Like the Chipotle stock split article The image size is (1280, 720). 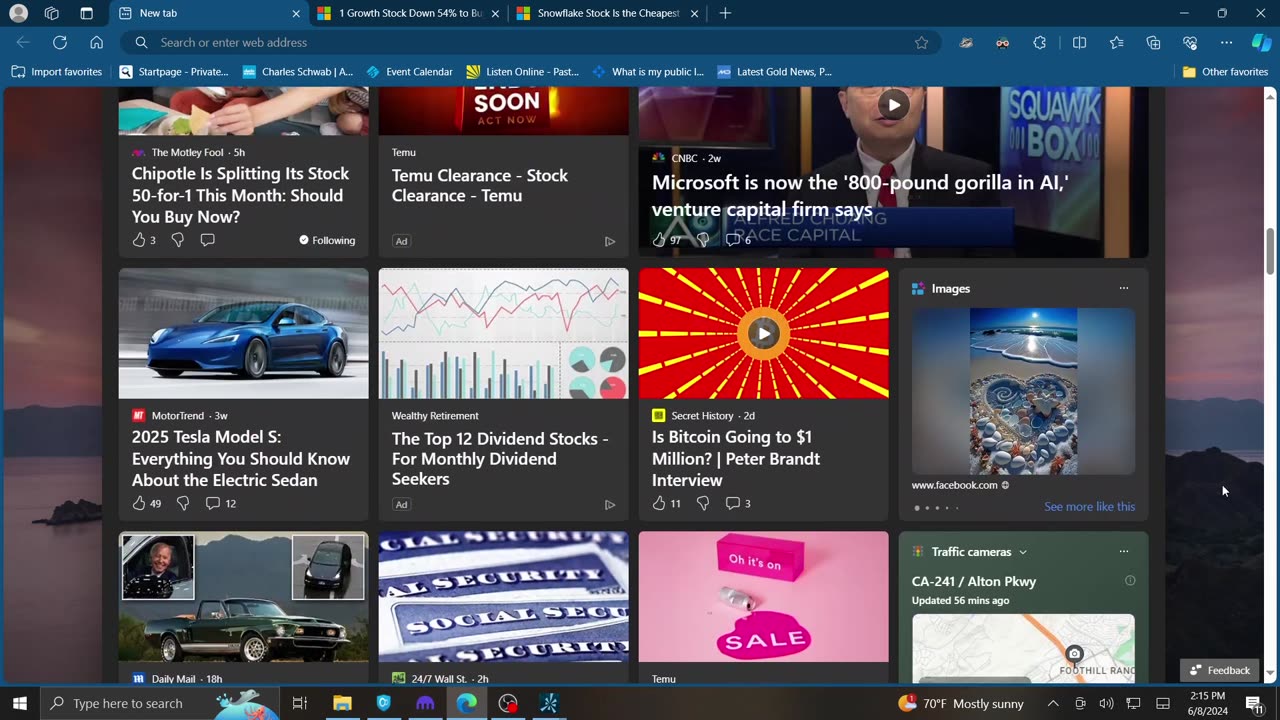138,240
